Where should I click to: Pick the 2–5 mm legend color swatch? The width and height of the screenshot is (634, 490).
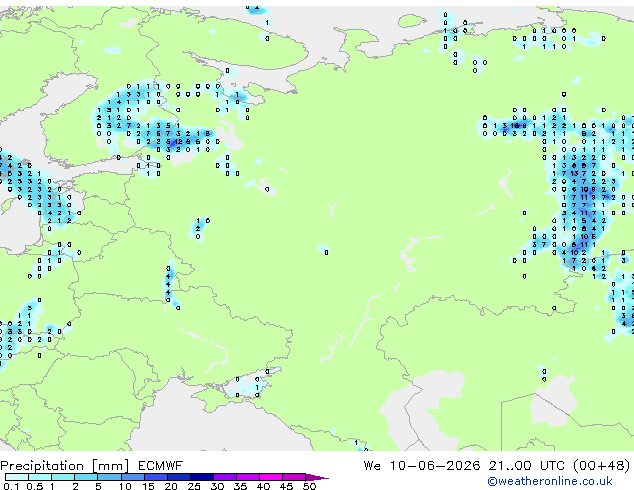click(x=86, y=477)
